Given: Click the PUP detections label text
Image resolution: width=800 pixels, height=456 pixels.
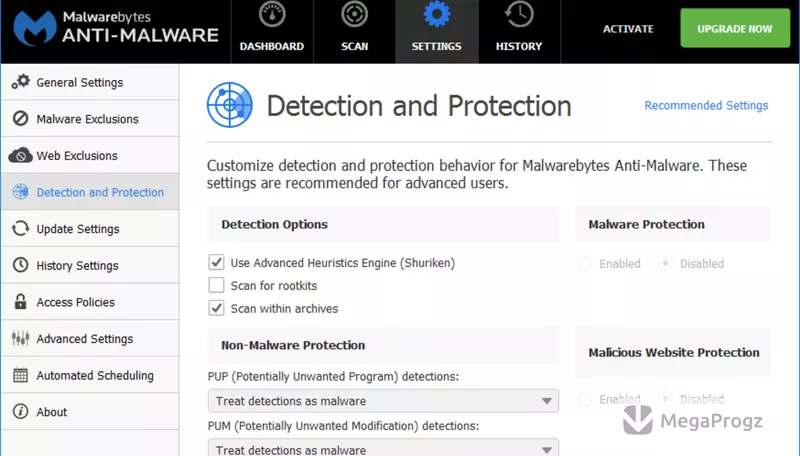Looking at the screenshot, I should pos(333,376).
